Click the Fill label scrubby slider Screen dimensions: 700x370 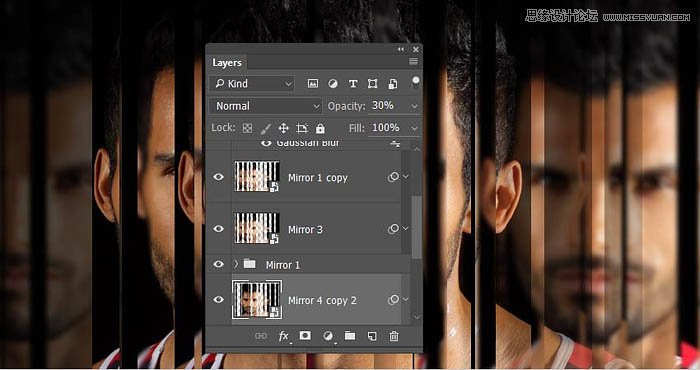click(x=357, y=129)
